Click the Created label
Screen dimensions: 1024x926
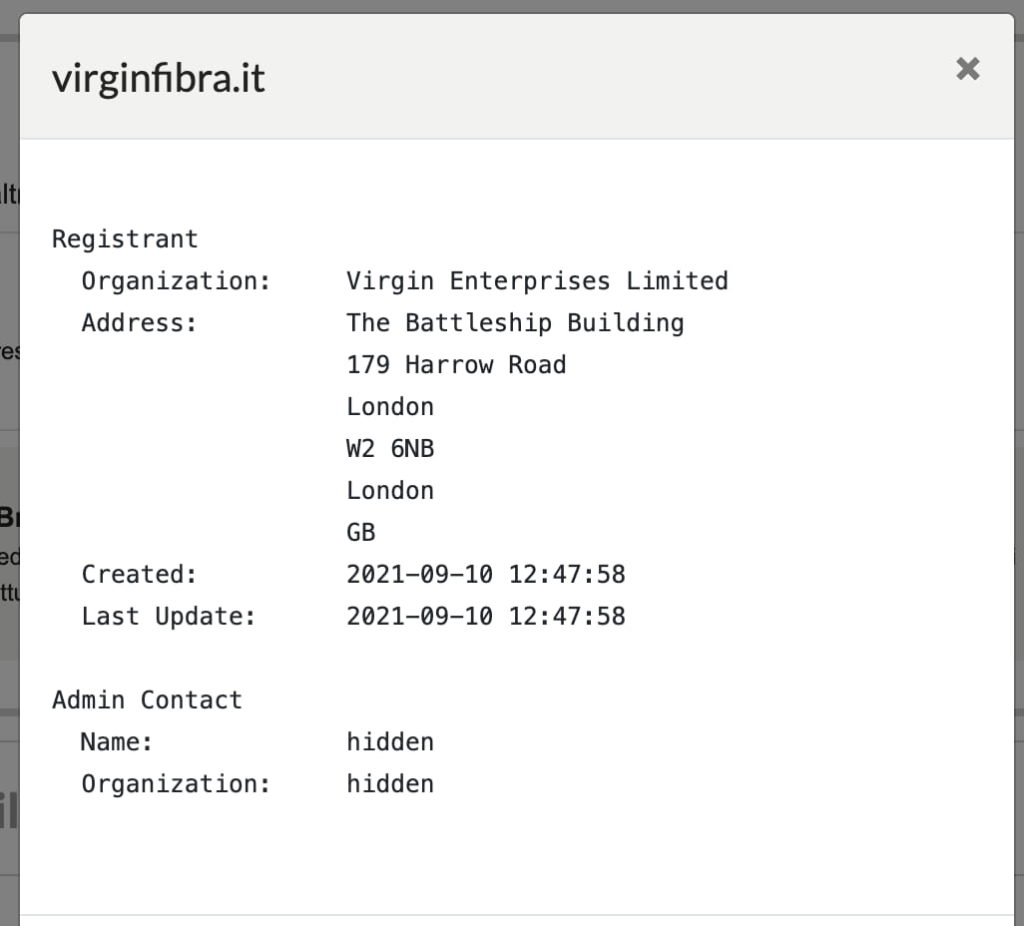click(x=138, y=574)
